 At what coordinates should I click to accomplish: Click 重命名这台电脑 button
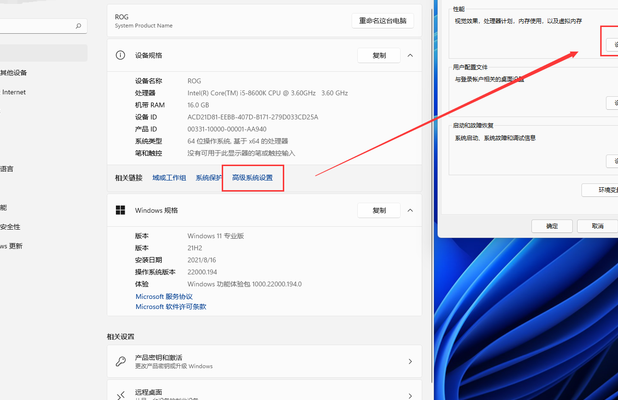click(x=382, y=20)
